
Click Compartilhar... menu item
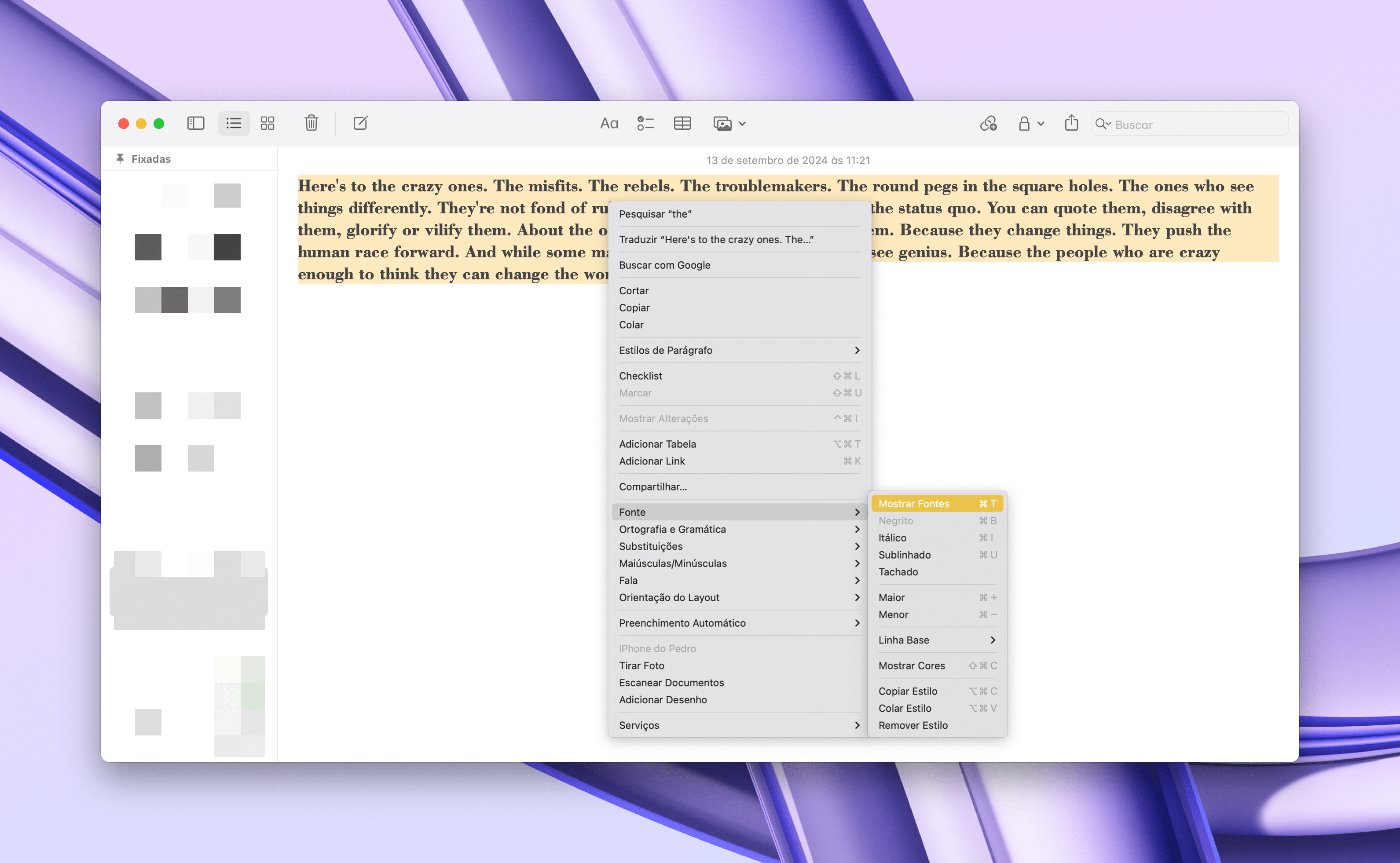(x=740, y=487)
